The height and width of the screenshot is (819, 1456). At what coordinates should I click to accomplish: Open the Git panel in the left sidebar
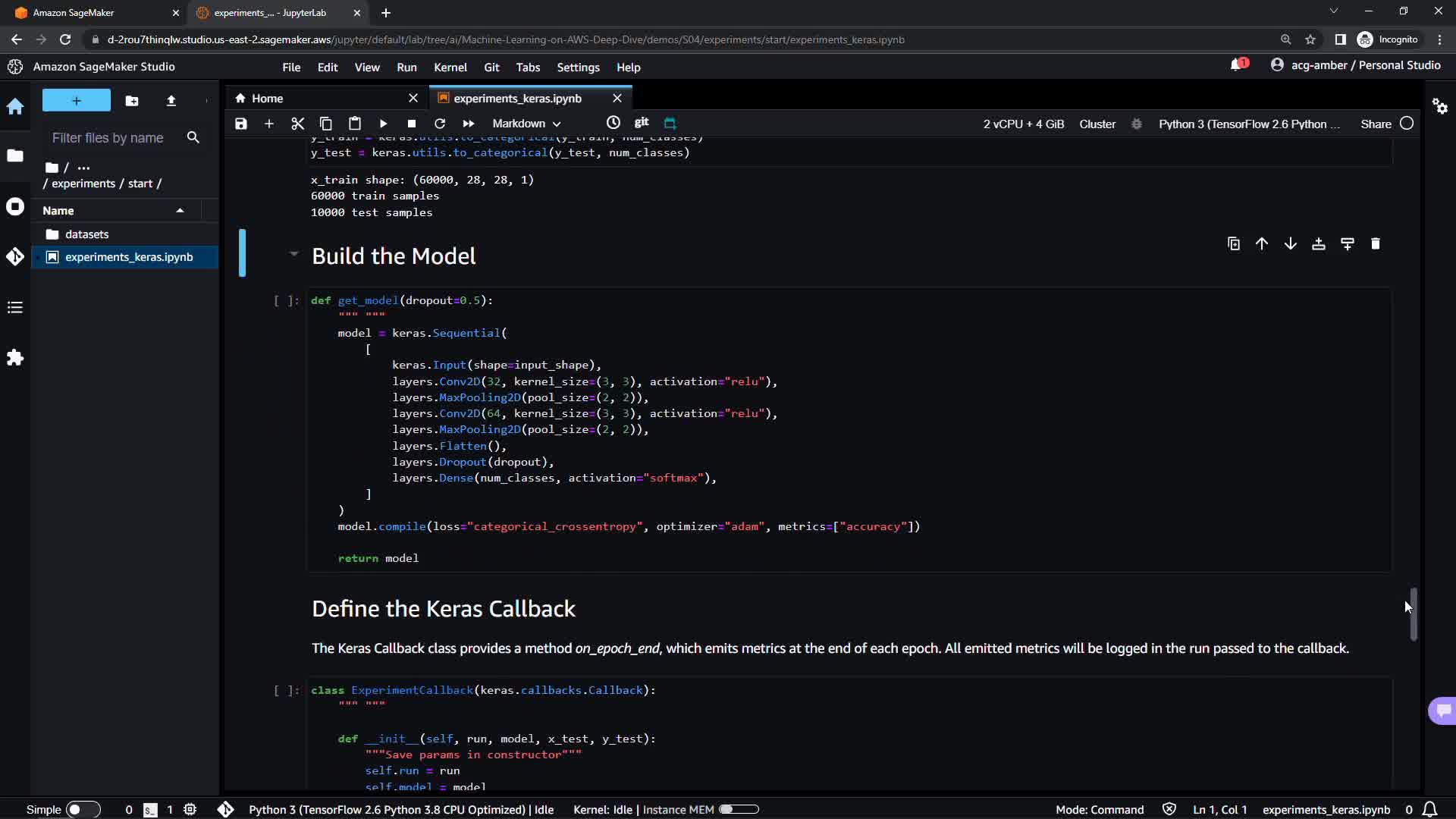click(15, 257)
